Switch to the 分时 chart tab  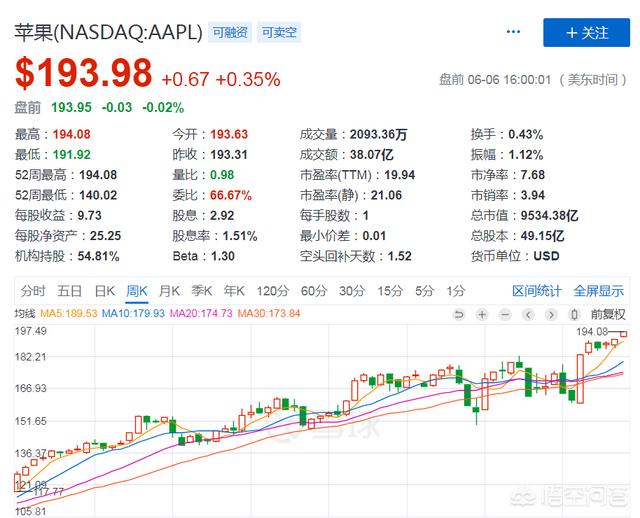tap(33, 291)
